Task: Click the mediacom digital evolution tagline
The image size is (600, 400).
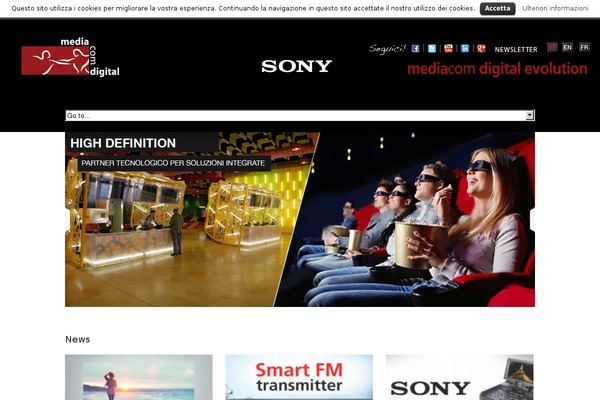Action: coord(497,69)
